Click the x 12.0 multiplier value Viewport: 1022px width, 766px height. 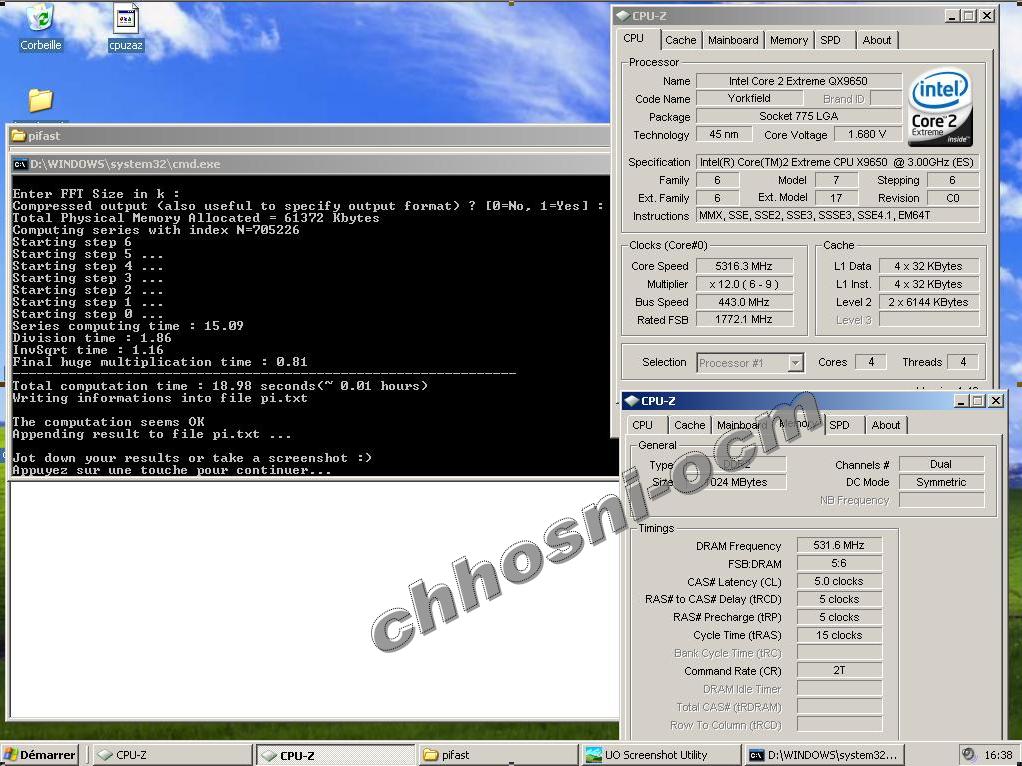pos(744,284)
